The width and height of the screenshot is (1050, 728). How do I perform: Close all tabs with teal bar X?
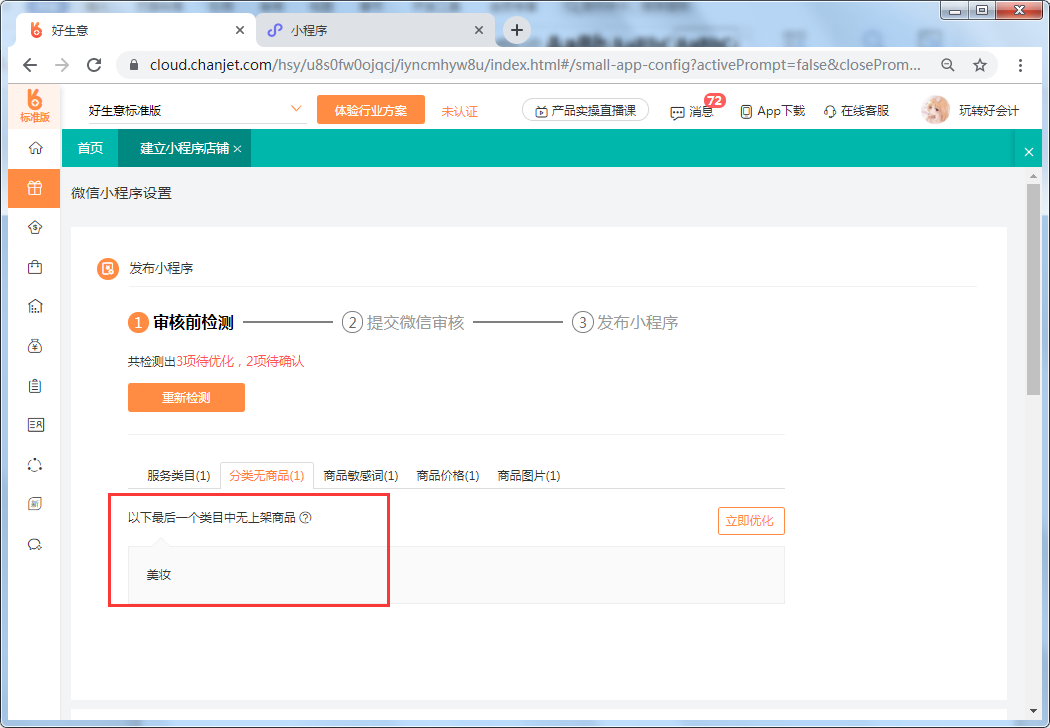pyautogui.click(x=1029, y=152)
